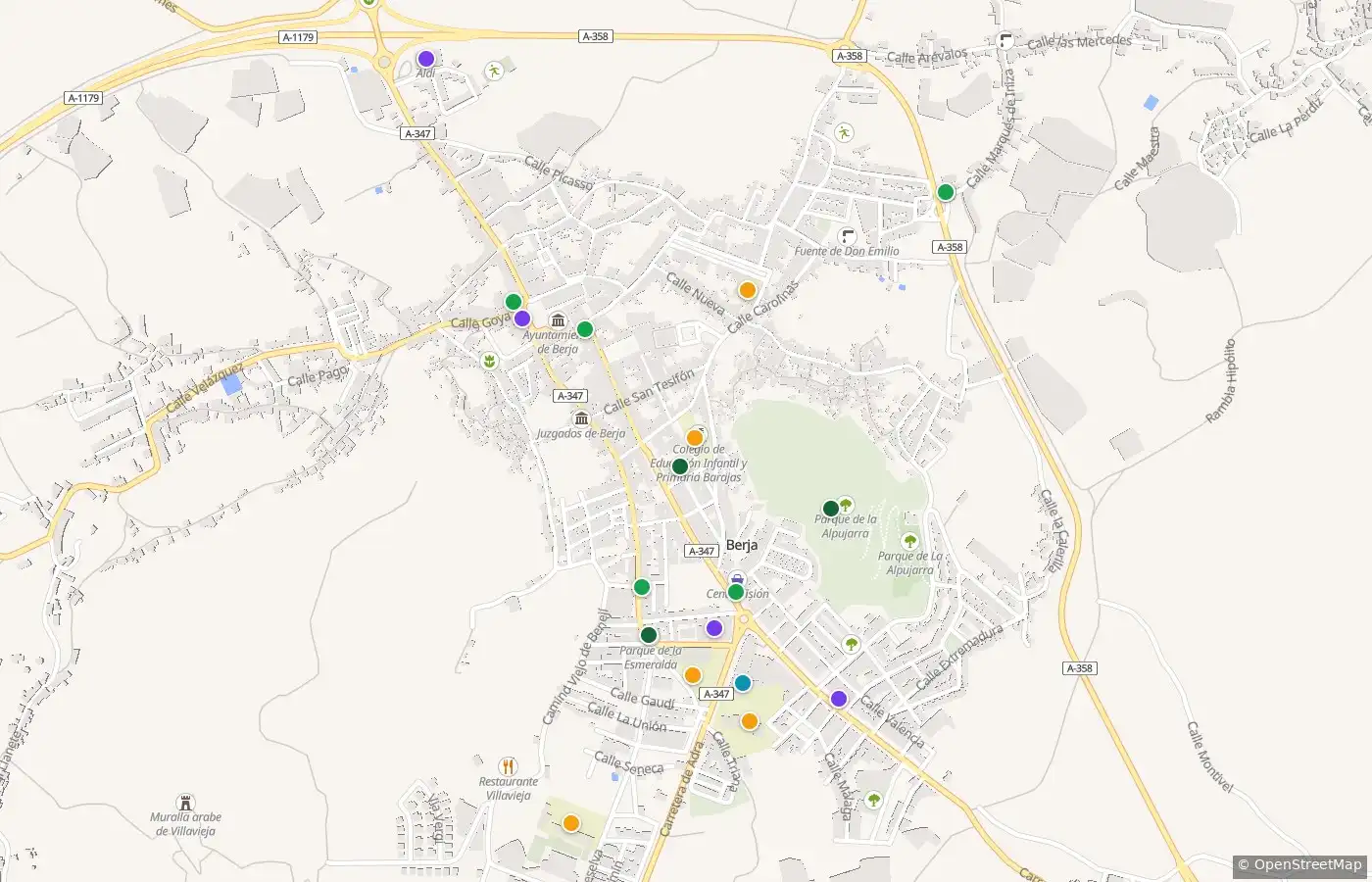The height and width of the screenshot is (882, 1372).
Task: Select the playground icon next to Aldi
Action: tap(495, 71)
